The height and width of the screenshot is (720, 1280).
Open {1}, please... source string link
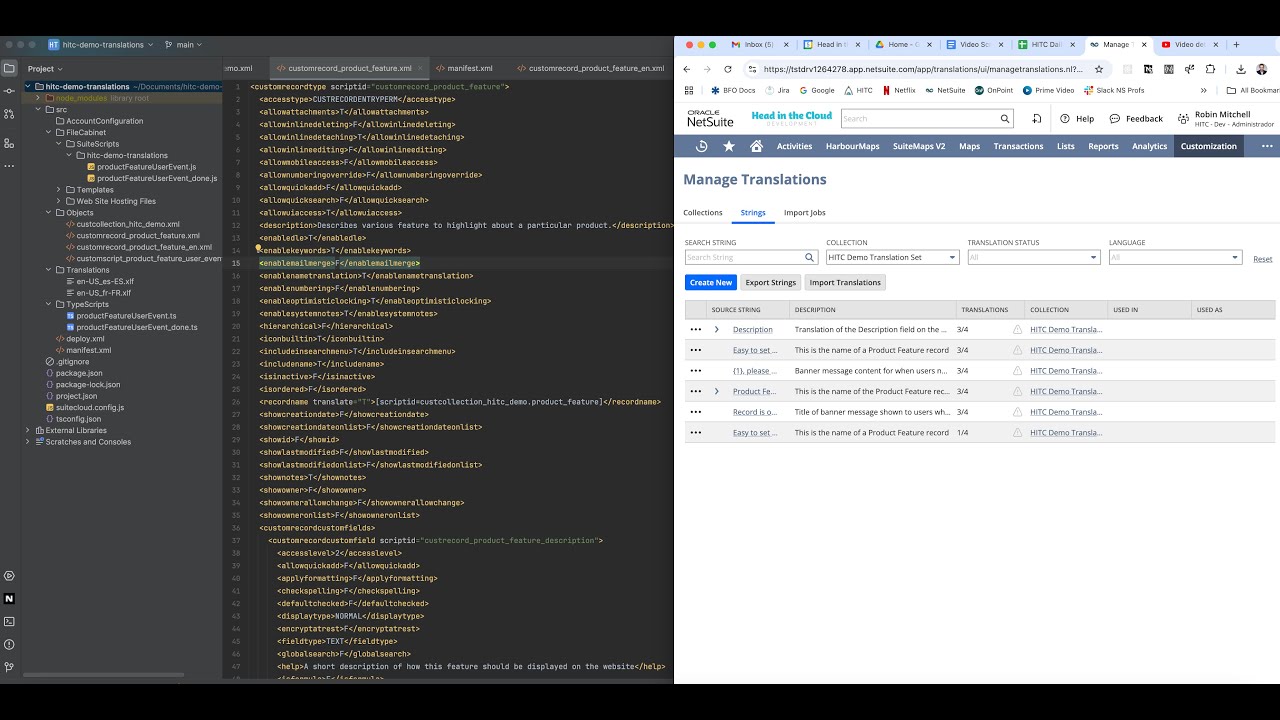755,371
